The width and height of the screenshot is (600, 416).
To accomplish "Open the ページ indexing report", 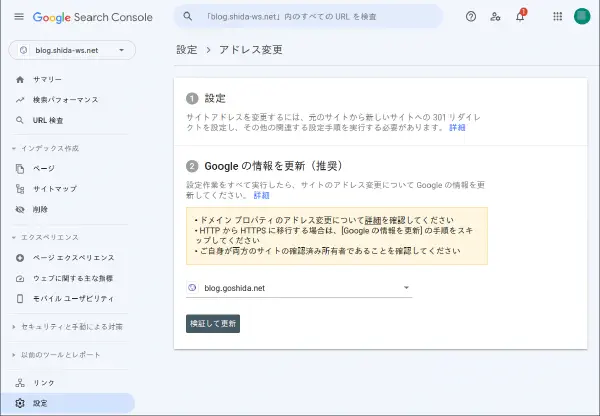I will pyautogui.click(x=44, y=168).
